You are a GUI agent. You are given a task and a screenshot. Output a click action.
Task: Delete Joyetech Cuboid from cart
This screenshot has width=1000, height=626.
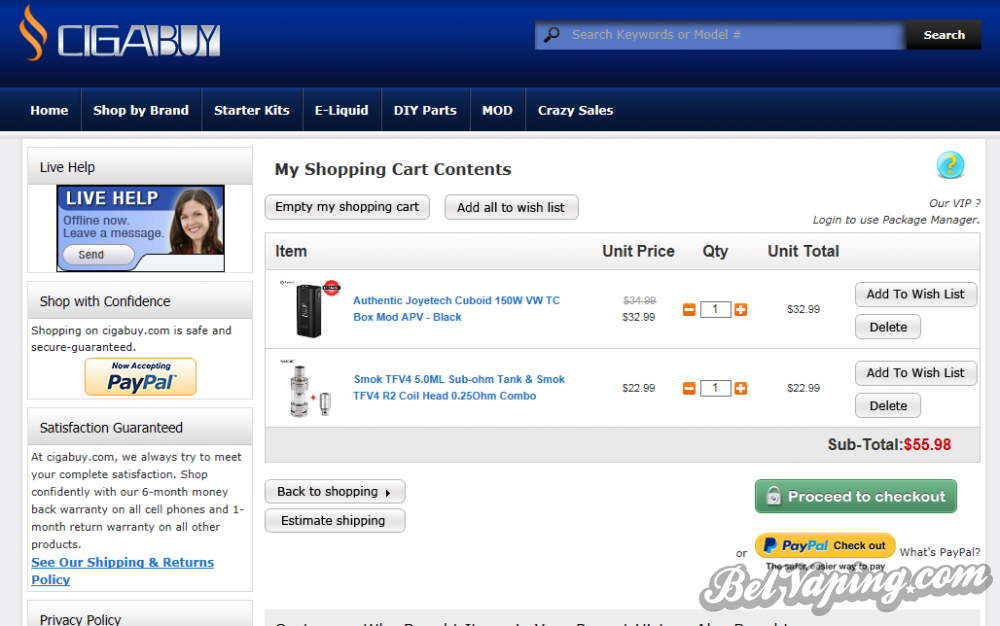888,327
